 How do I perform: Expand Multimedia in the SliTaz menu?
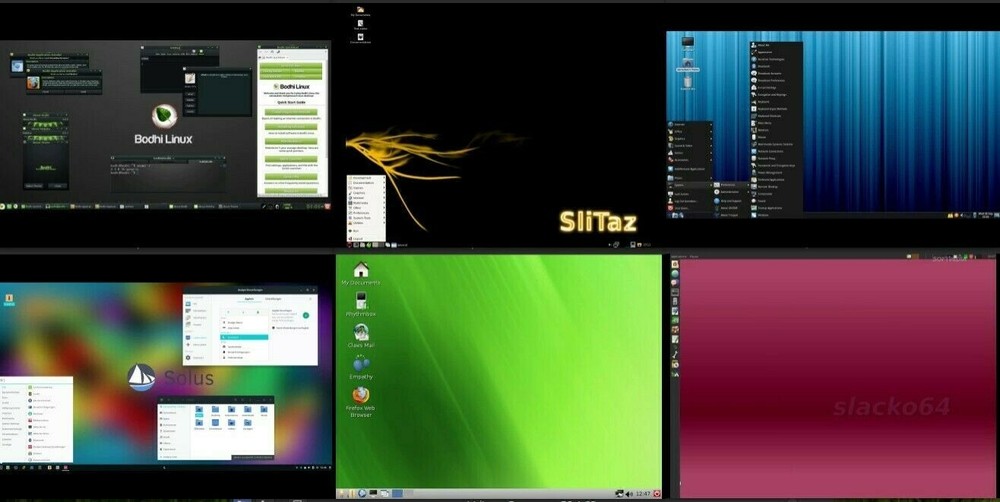click(367, 203)
